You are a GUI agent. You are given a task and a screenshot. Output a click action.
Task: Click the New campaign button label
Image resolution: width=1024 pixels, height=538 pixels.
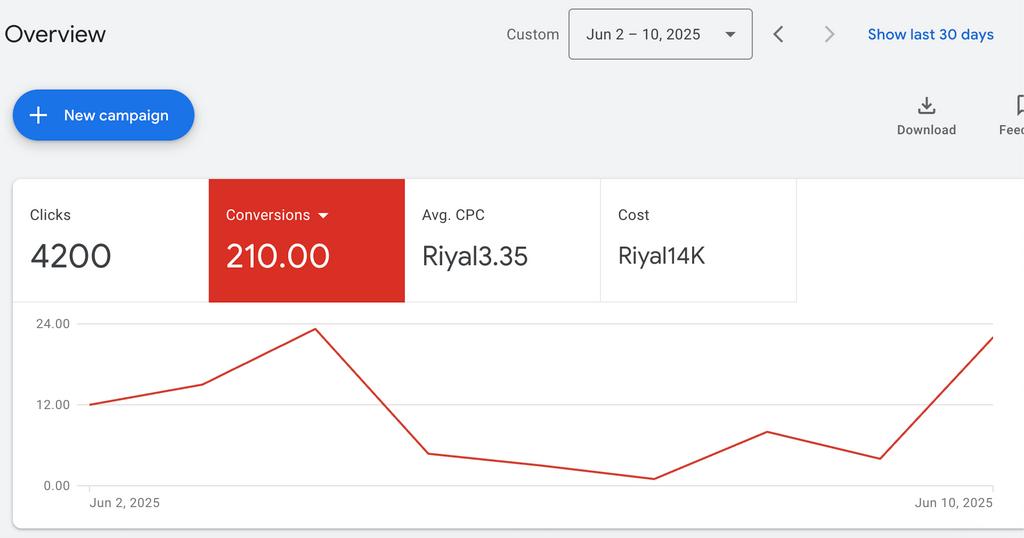(116, 115)
